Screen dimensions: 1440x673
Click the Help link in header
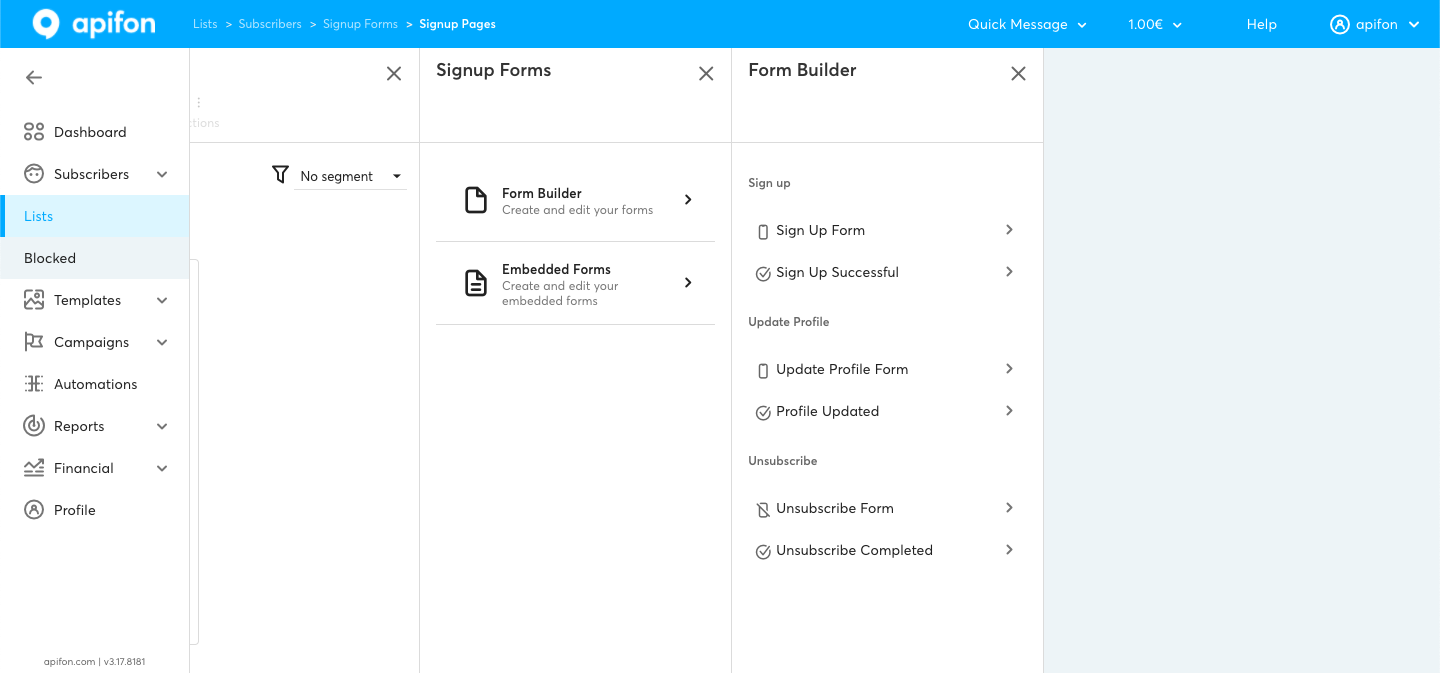(1261, 24)
